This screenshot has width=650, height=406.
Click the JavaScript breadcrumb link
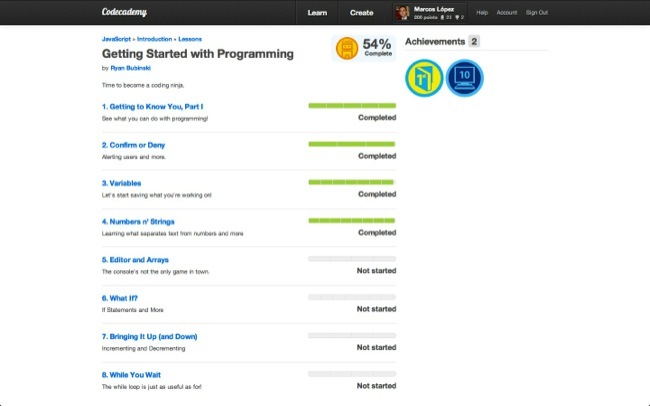tap(118, 38)
